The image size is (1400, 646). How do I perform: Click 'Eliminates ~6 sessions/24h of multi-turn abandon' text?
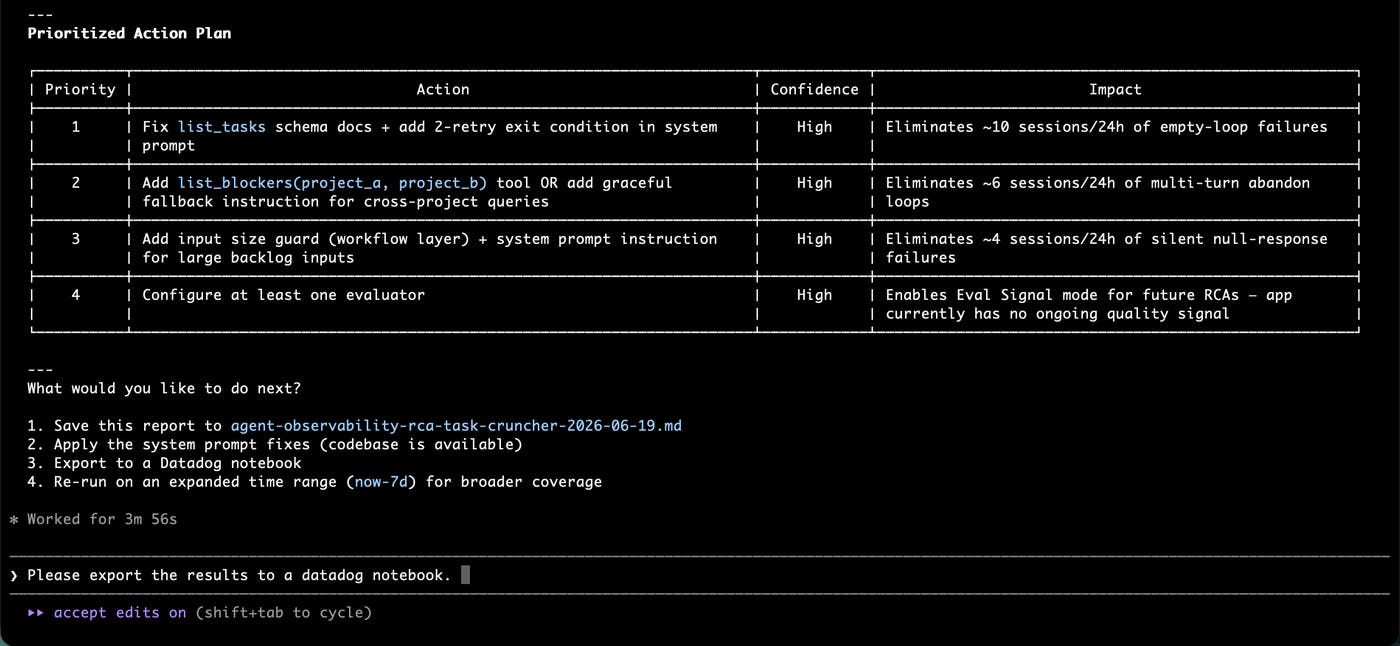coord(1097,183)
